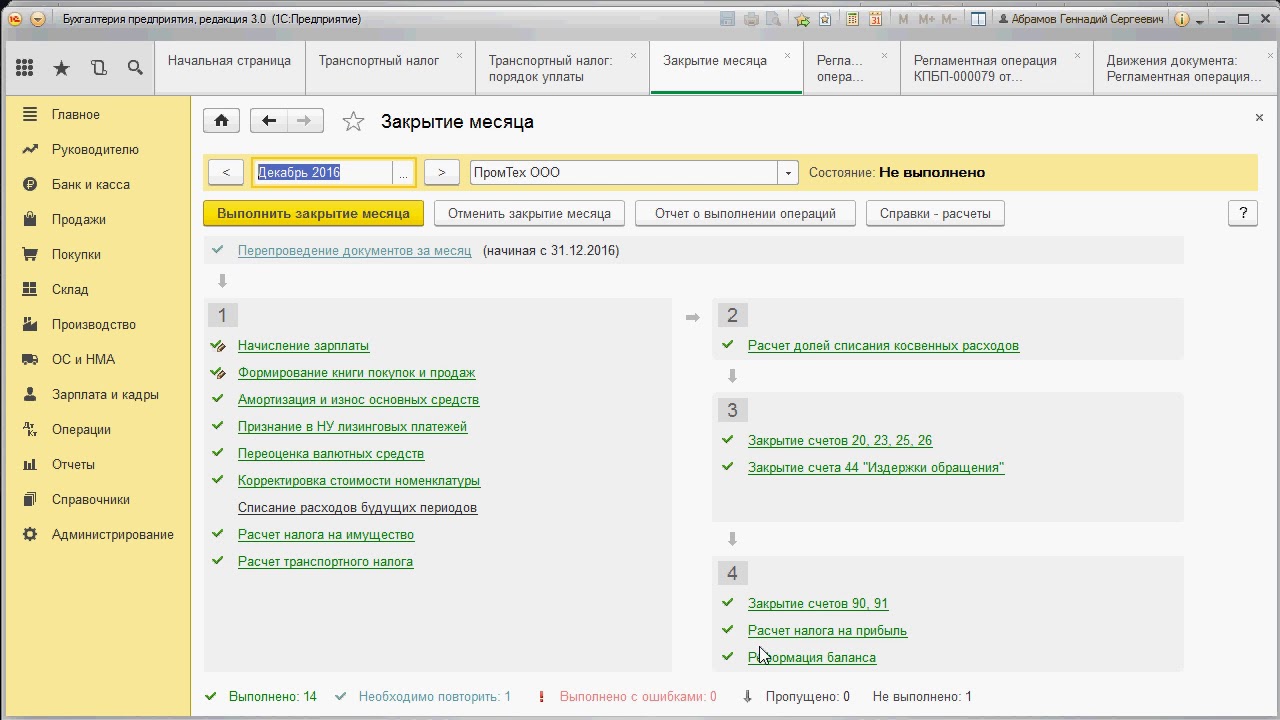Click the Декабрь 2016 period field
Viewport: 1280px width, 720px height.
pyautogui.click(x=322, y=172)
